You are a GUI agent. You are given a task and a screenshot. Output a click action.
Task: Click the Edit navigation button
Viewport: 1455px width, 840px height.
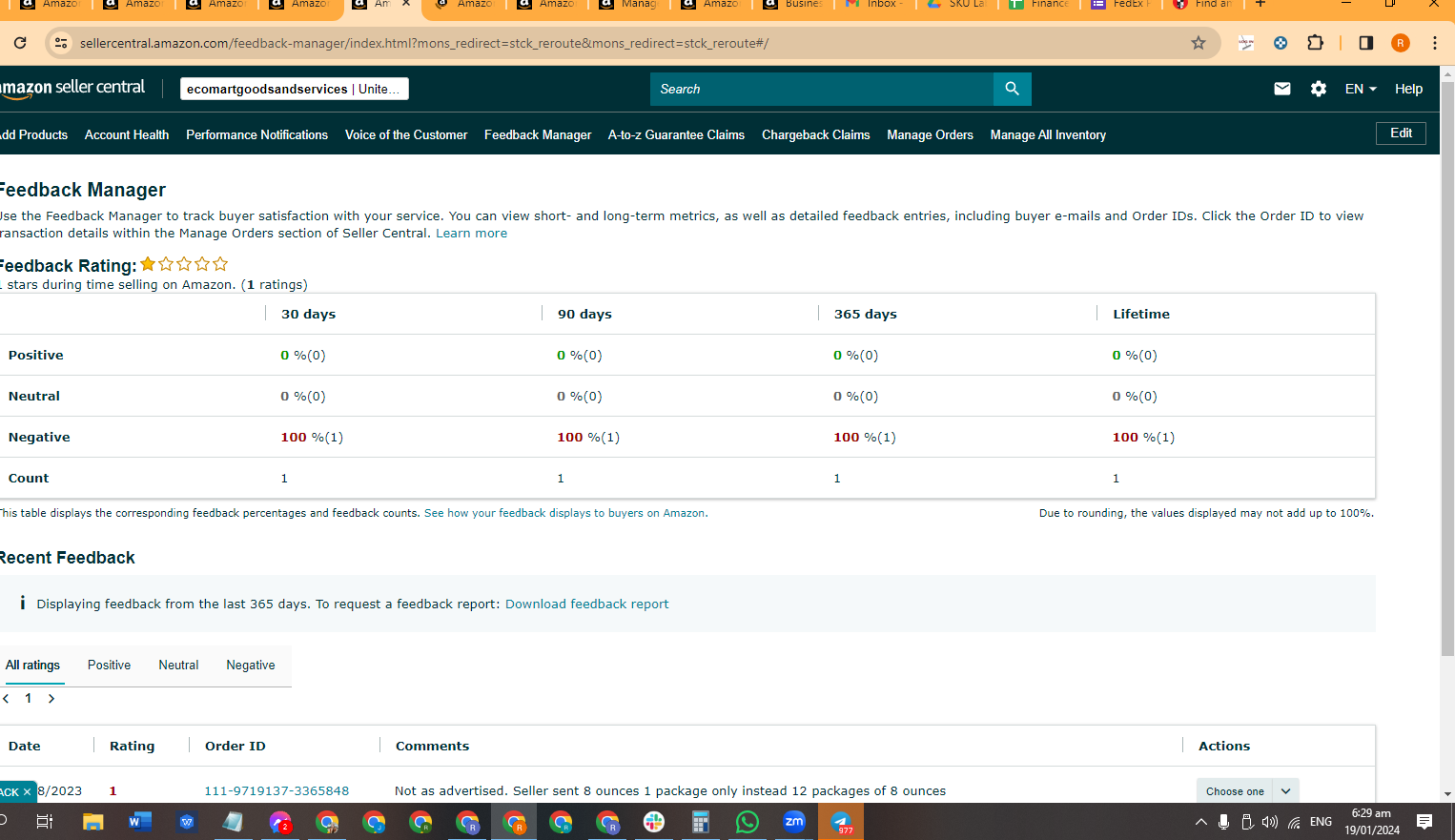[x=1401, y=133]
